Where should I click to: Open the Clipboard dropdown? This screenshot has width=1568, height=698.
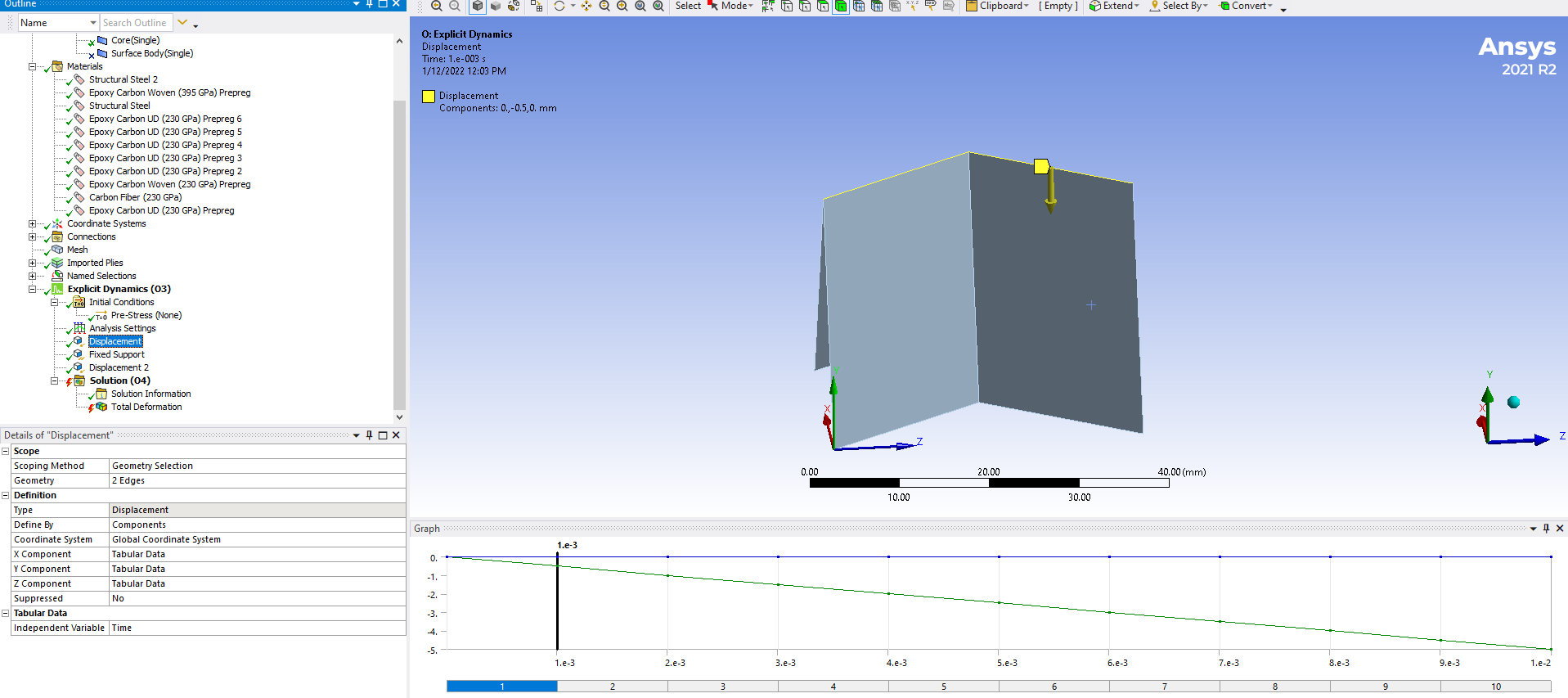(x=998, y=6)
